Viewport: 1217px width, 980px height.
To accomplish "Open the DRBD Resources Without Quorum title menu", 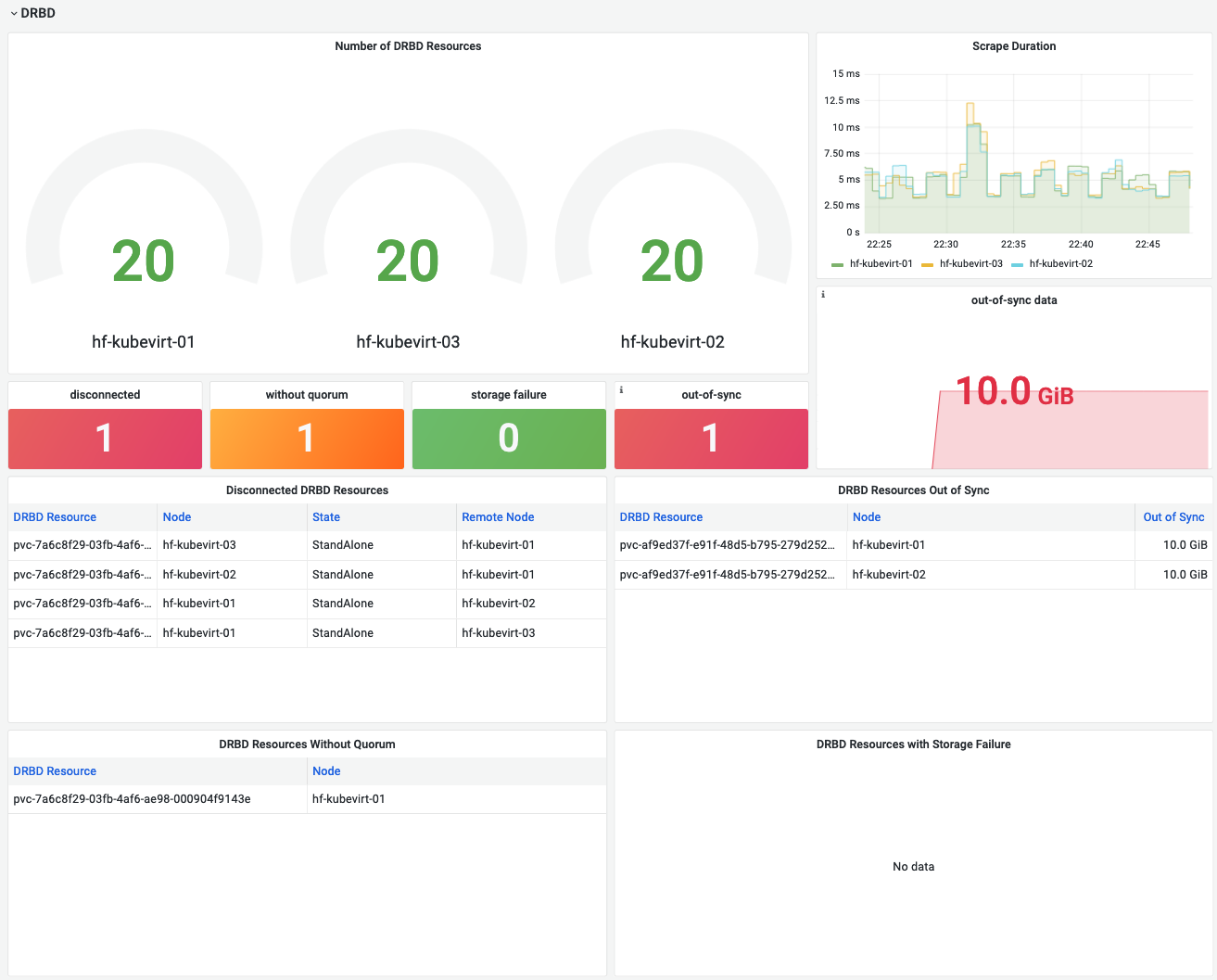I will (x=307, y=745).
